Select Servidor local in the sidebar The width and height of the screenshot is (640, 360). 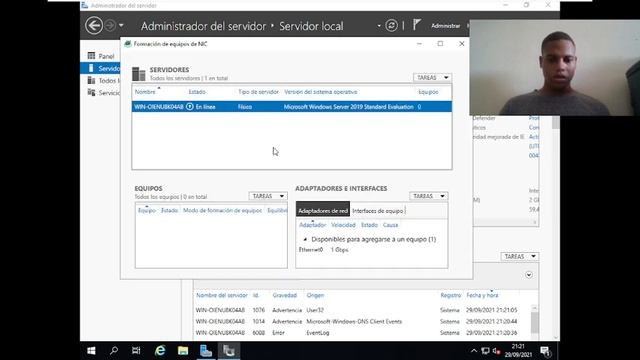(100, 68)
